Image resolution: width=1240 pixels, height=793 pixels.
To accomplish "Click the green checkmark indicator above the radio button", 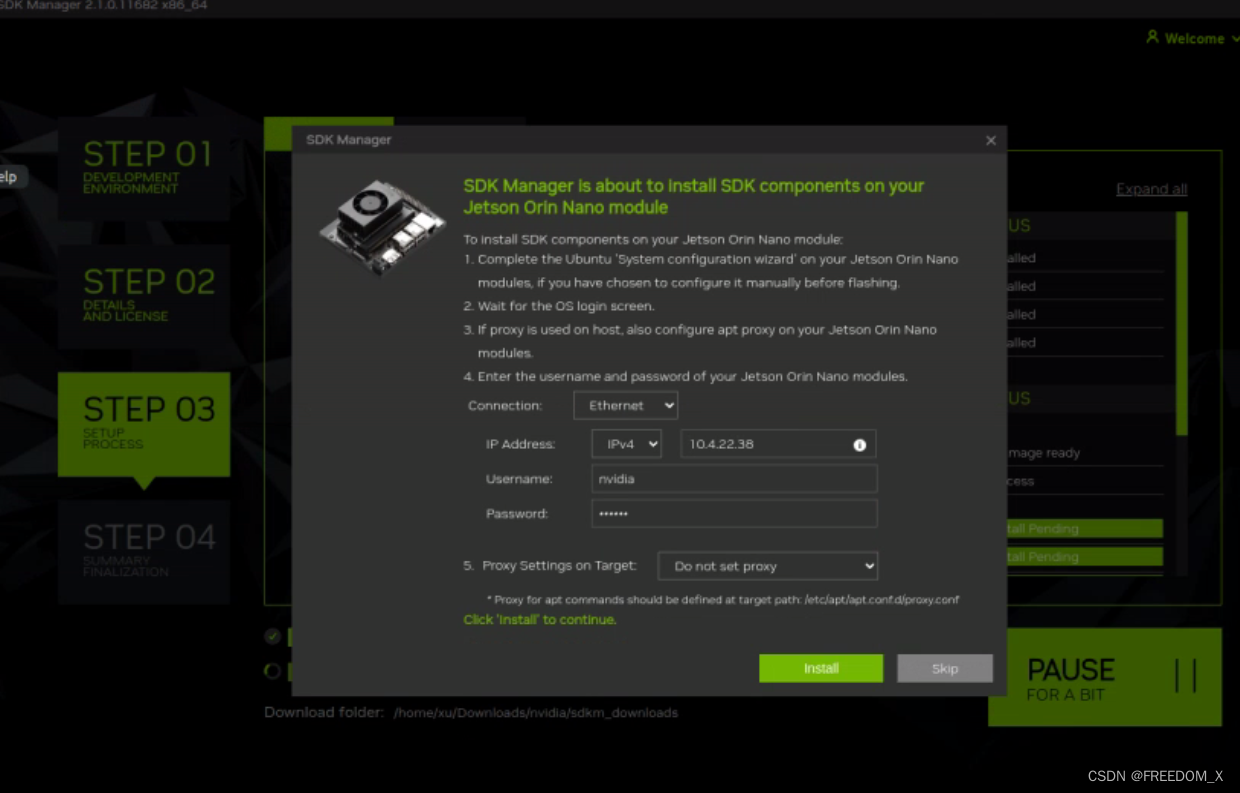I will point(271,635).
